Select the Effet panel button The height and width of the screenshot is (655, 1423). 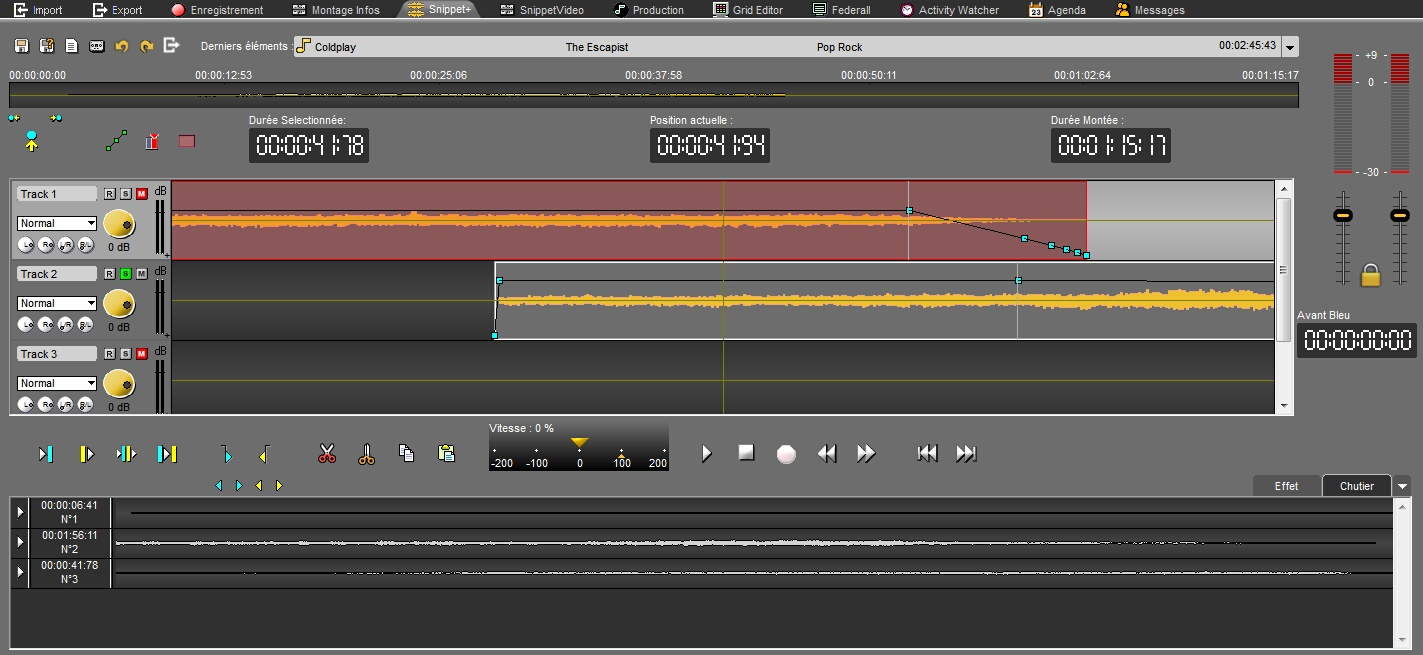click(1286, 486)
